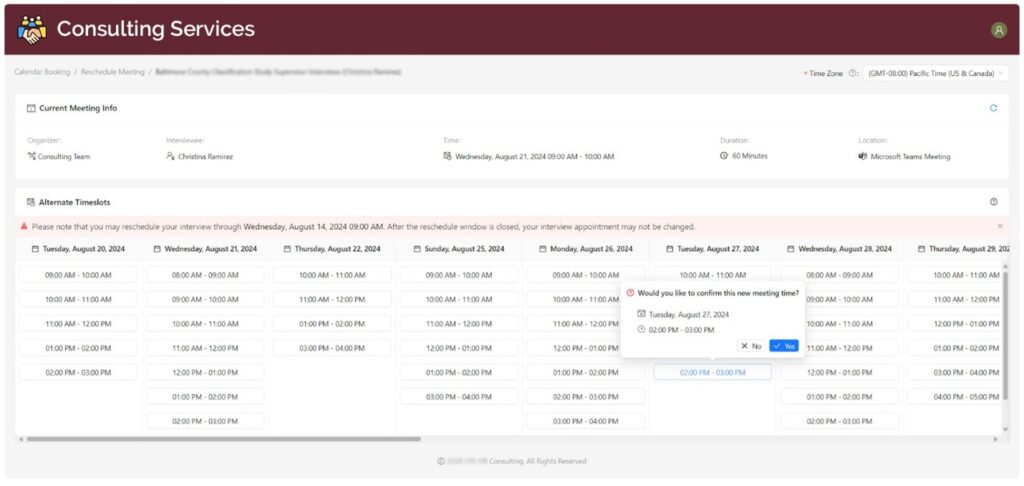Confirm new meeting time with Yes

click(784, 346)
